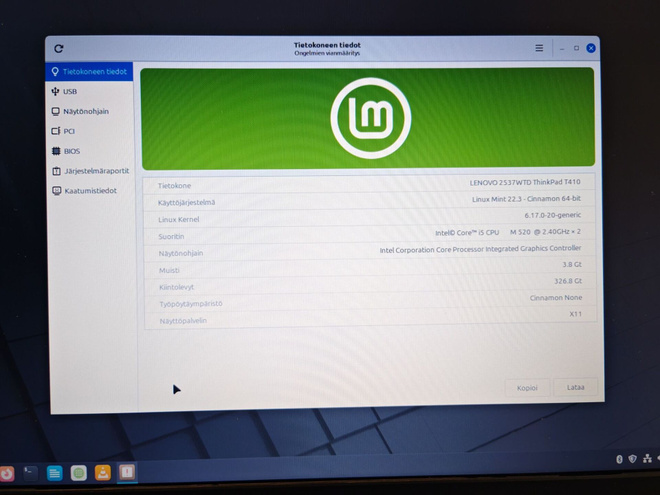Screen dimensions: 660x495
Task: Open Järjestelmäraportit in the sidebar
Action: click(91, 170)
